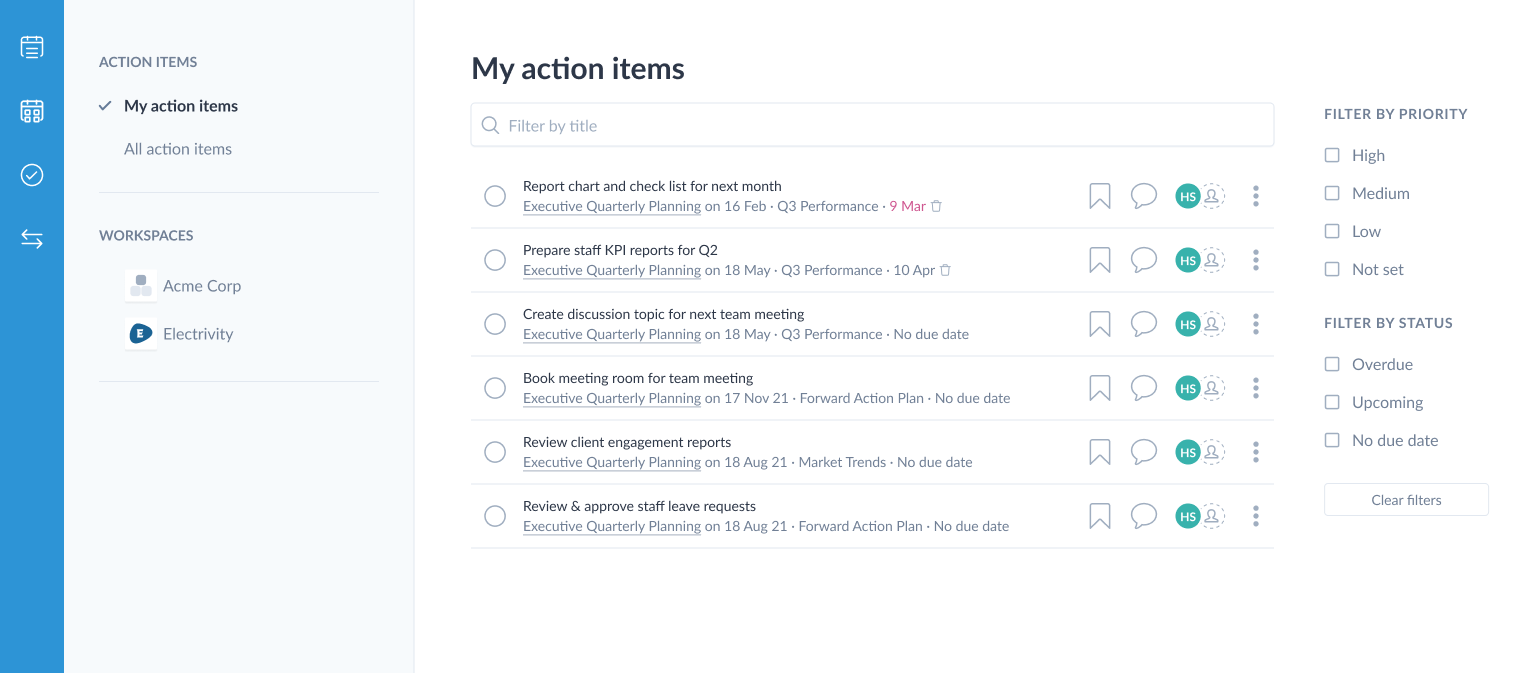Open more options for 'Book meeting room' item

[x=1256, y=388]
